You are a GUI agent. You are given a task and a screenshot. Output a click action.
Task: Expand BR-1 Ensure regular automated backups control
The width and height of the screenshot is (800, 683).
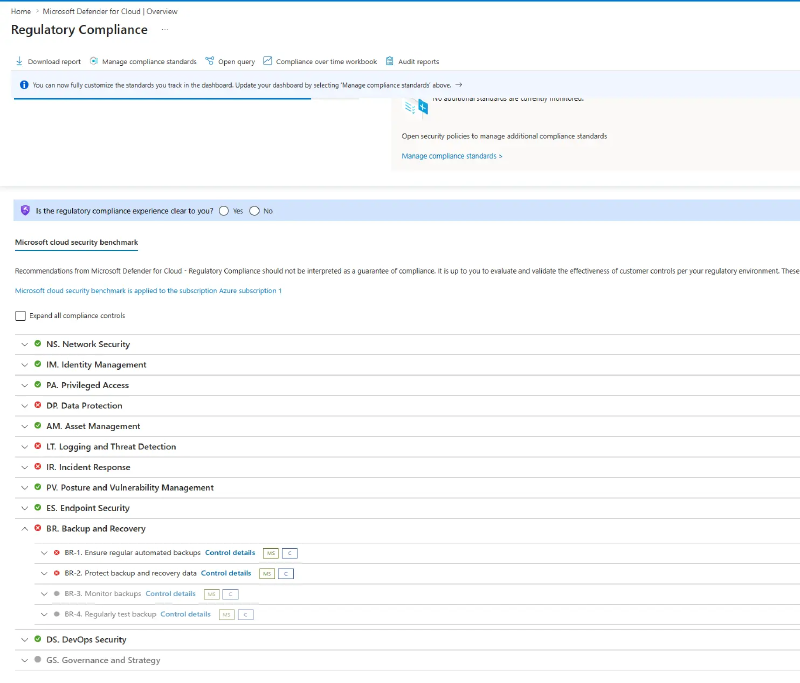(x=44, y=553)
